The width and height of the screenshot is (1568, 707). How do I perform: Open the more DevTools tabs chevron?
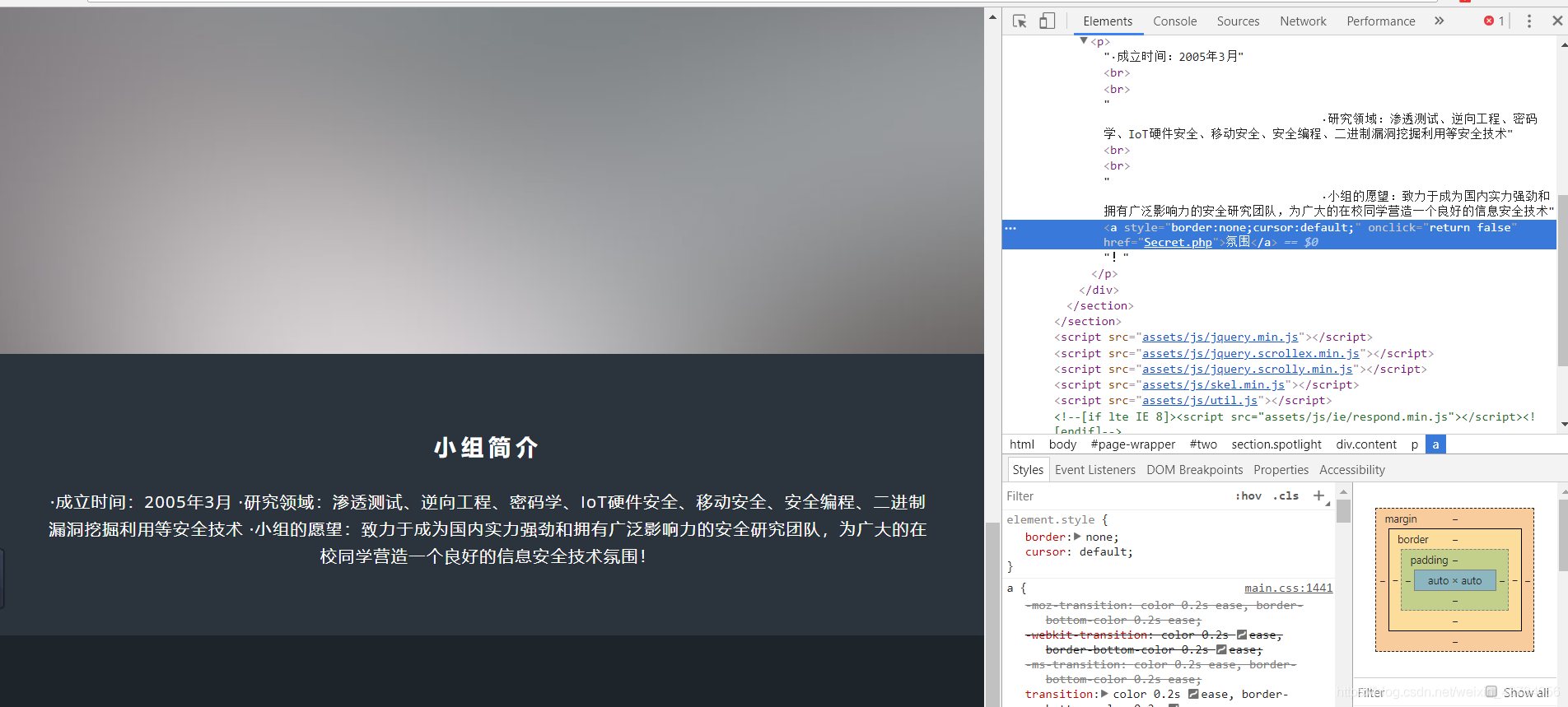pos(1440,21)
